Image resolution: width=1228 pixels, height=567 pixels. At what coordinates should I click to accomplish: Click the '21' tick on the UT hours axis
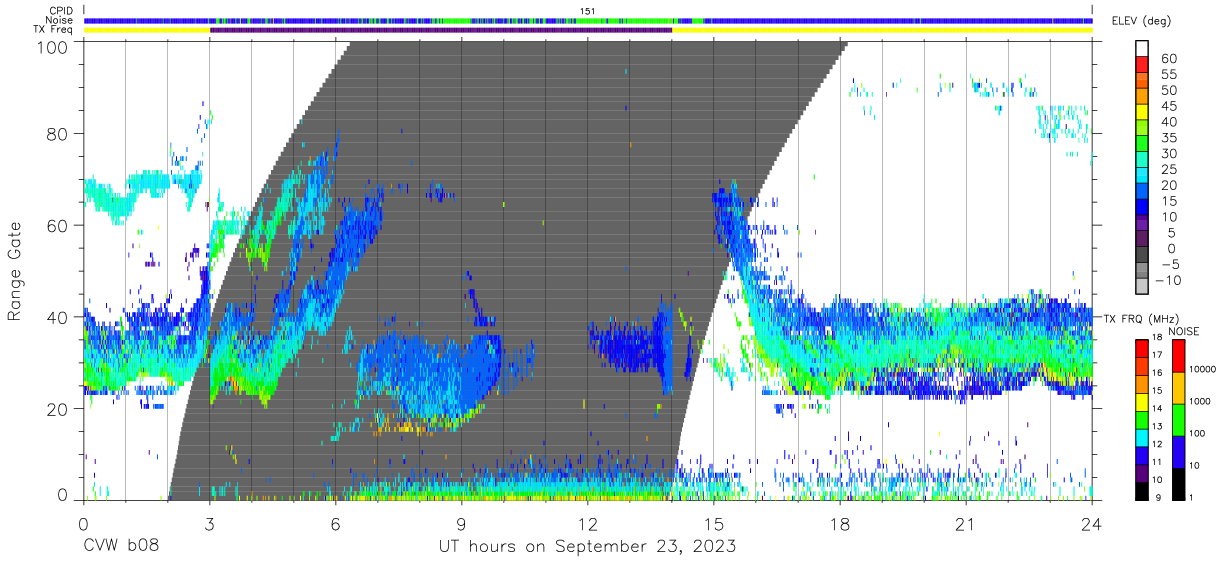pyautogui.click(x=966, y=523)
